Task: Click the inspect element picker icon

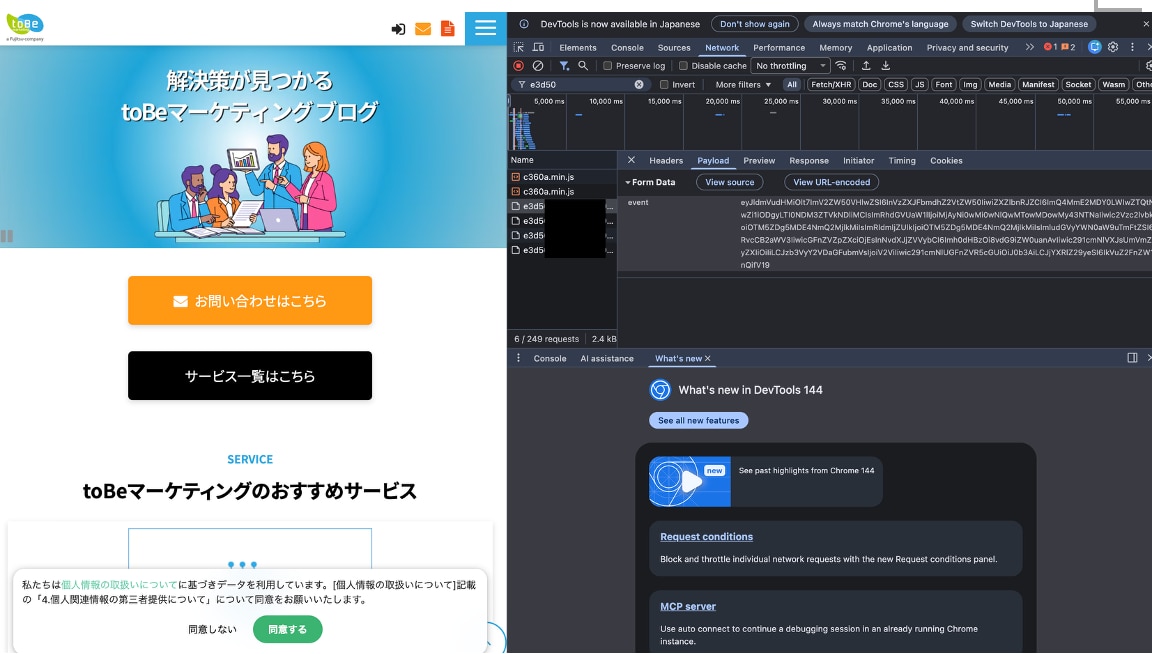Action: coord(518,47)
